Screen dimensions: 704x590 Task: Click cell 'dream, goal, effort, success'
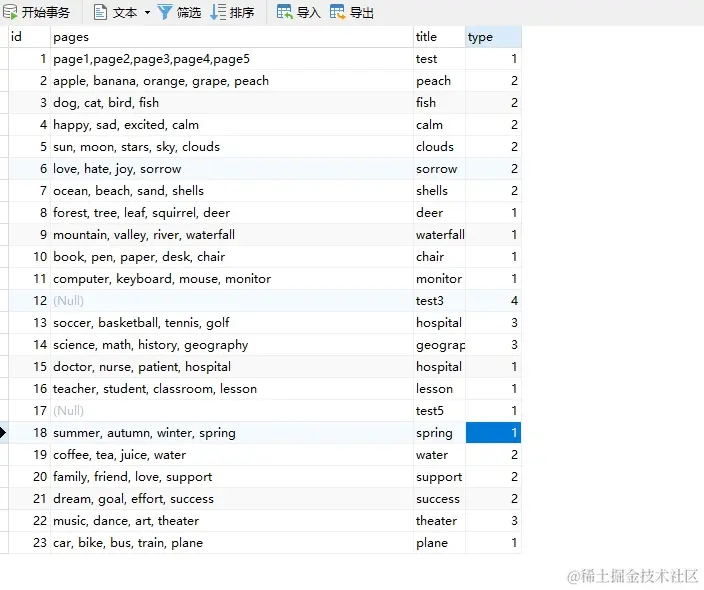coord(232,499)
